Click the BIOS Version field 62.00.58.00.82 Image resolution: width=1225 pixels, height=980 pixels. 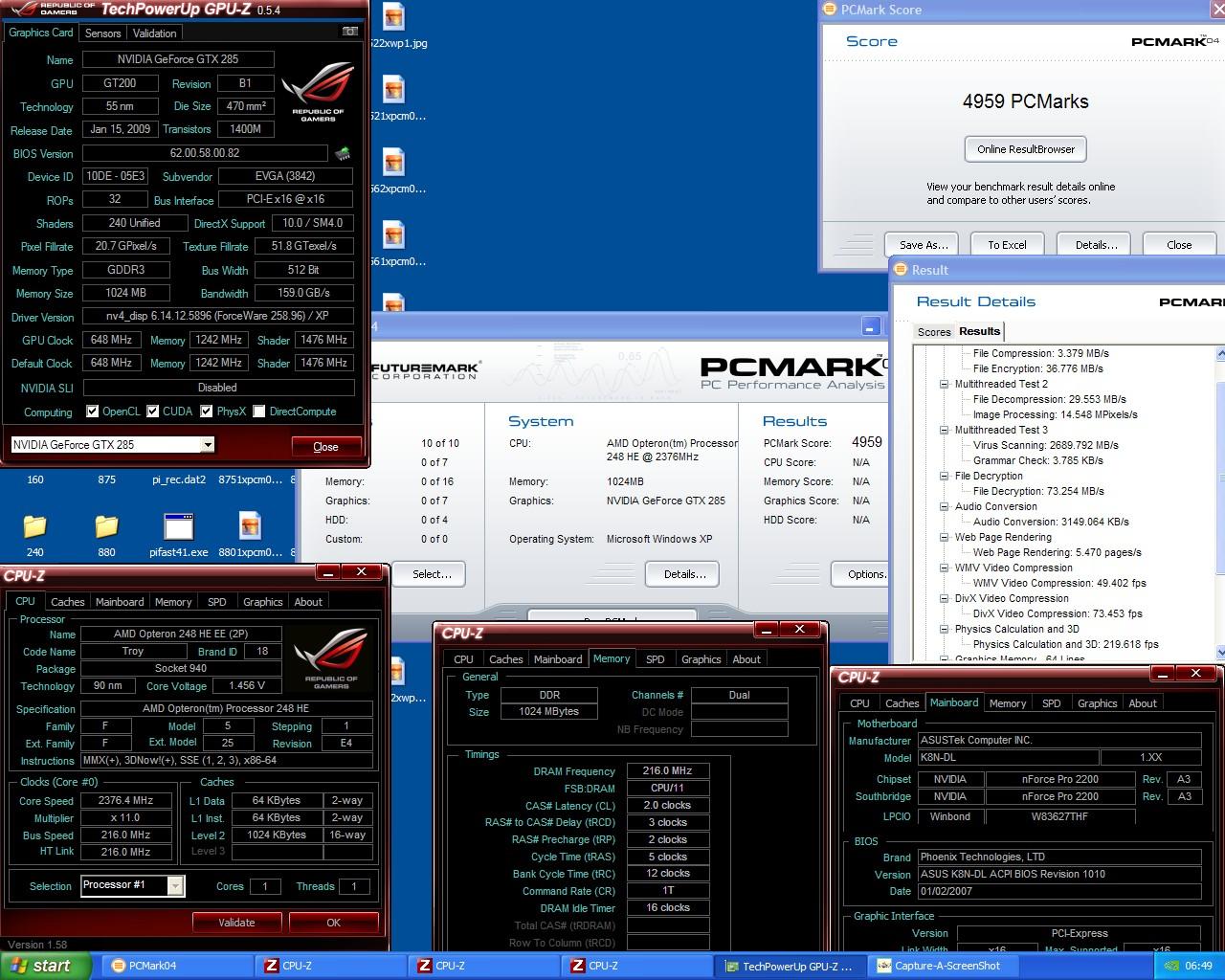point(205,153)
